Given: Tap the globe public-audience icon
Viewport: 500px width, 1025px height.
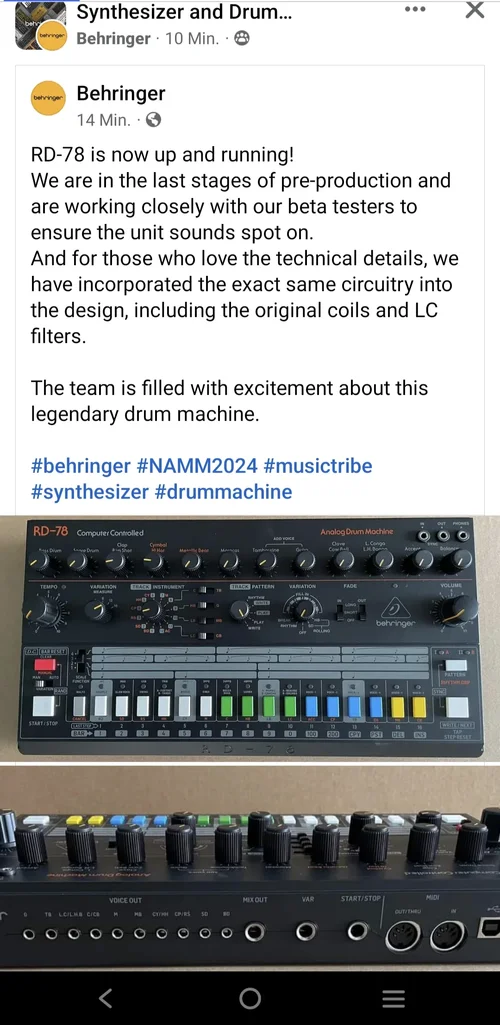Looking at the screenshot, I should (154, 120).
